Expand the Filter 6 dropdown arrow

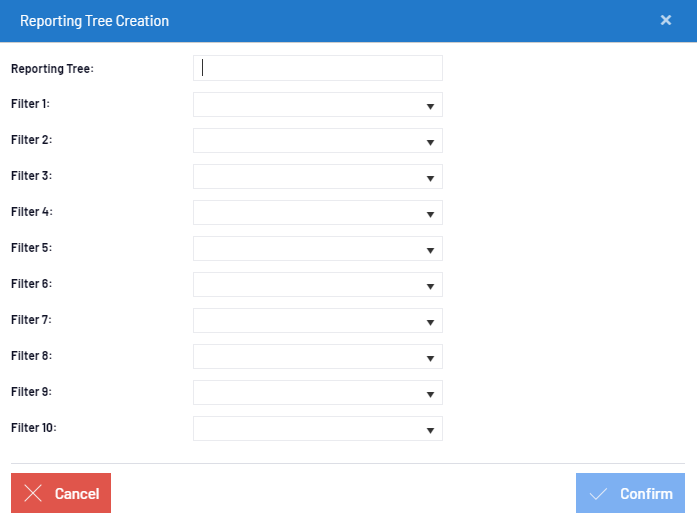430,286
